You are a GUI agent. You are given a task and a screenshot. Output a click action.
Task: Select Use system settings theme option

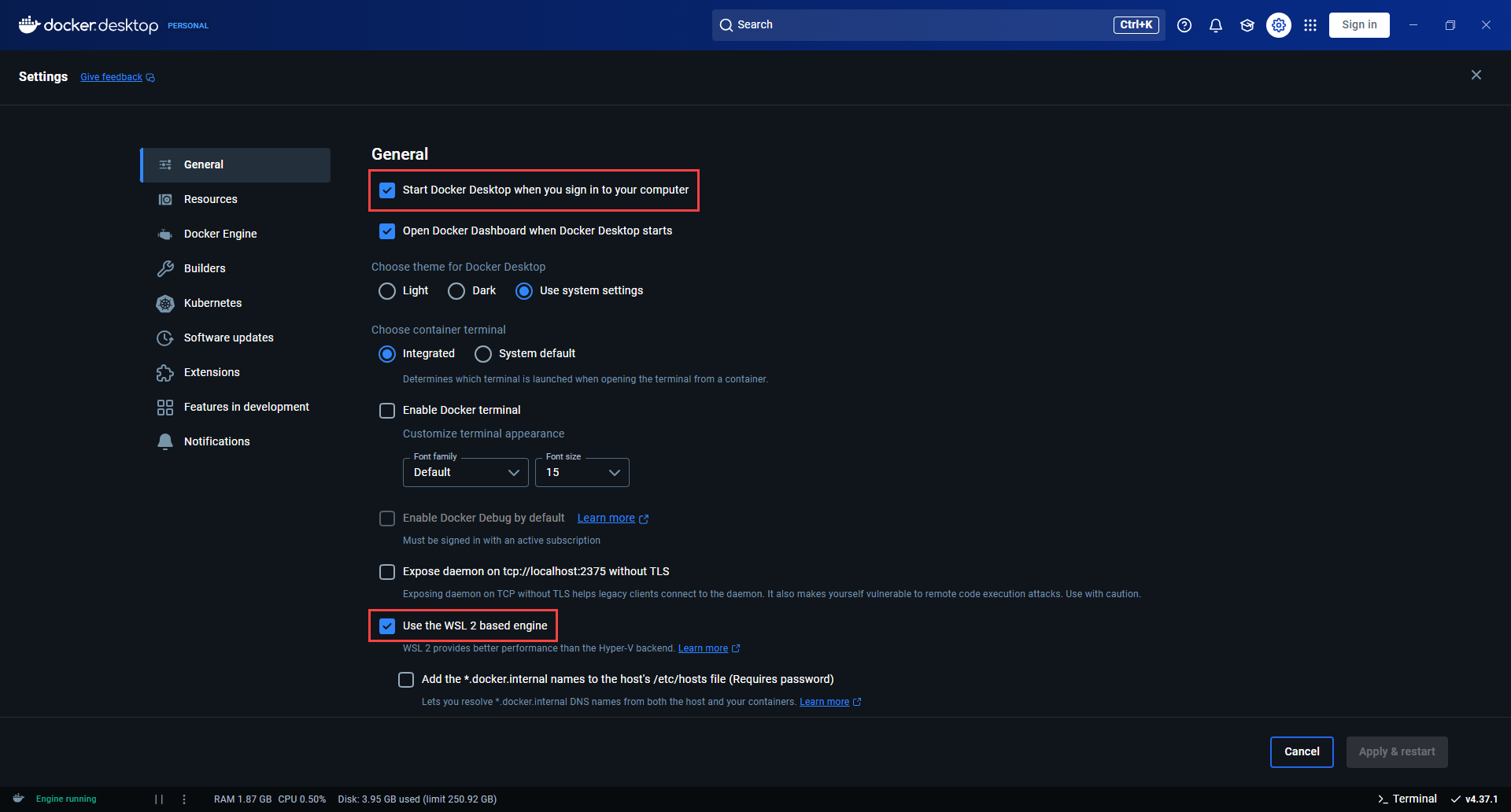pos(524,291)
